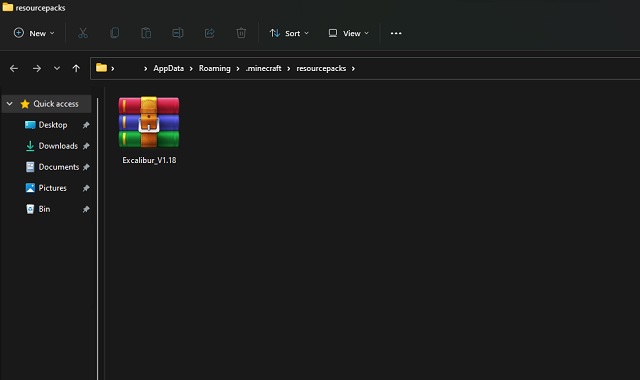640x380 pixels.
Task: Open the Sort dropdown
Action: [289, 33]
